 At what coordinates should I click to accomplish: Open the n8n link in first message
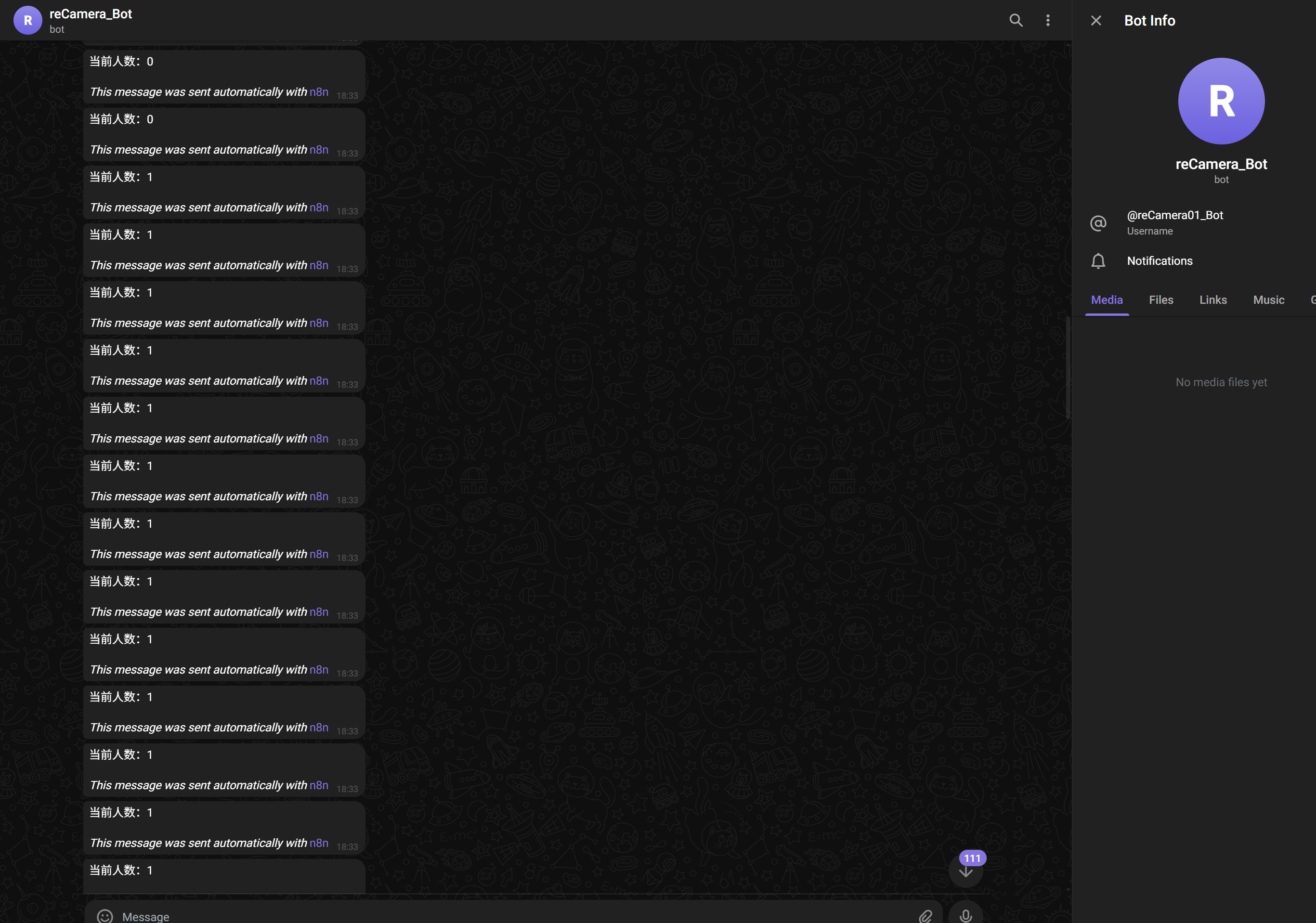coord(319,92)
